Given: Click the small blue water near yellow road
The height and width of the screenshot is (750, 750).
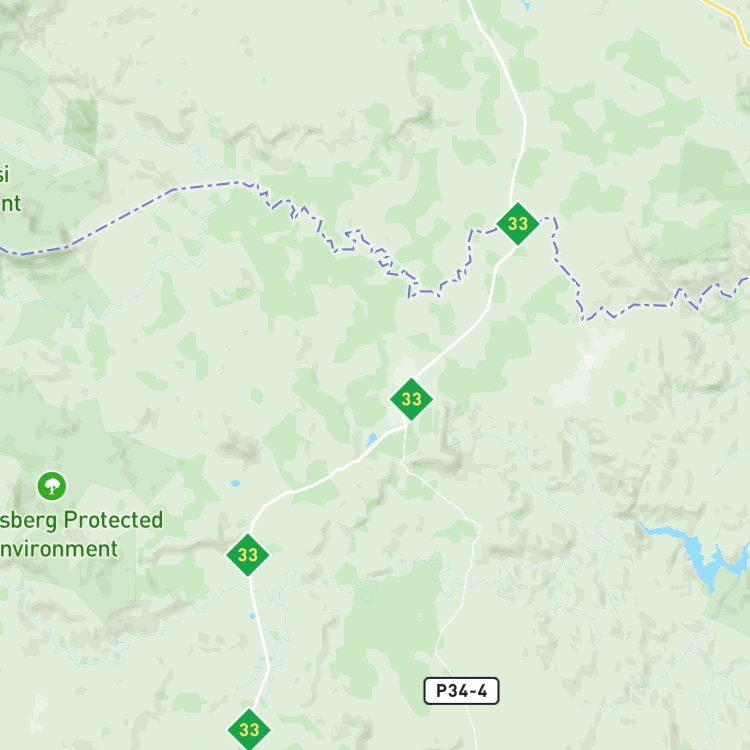Looking at the screenshot, I should point(527,5).
